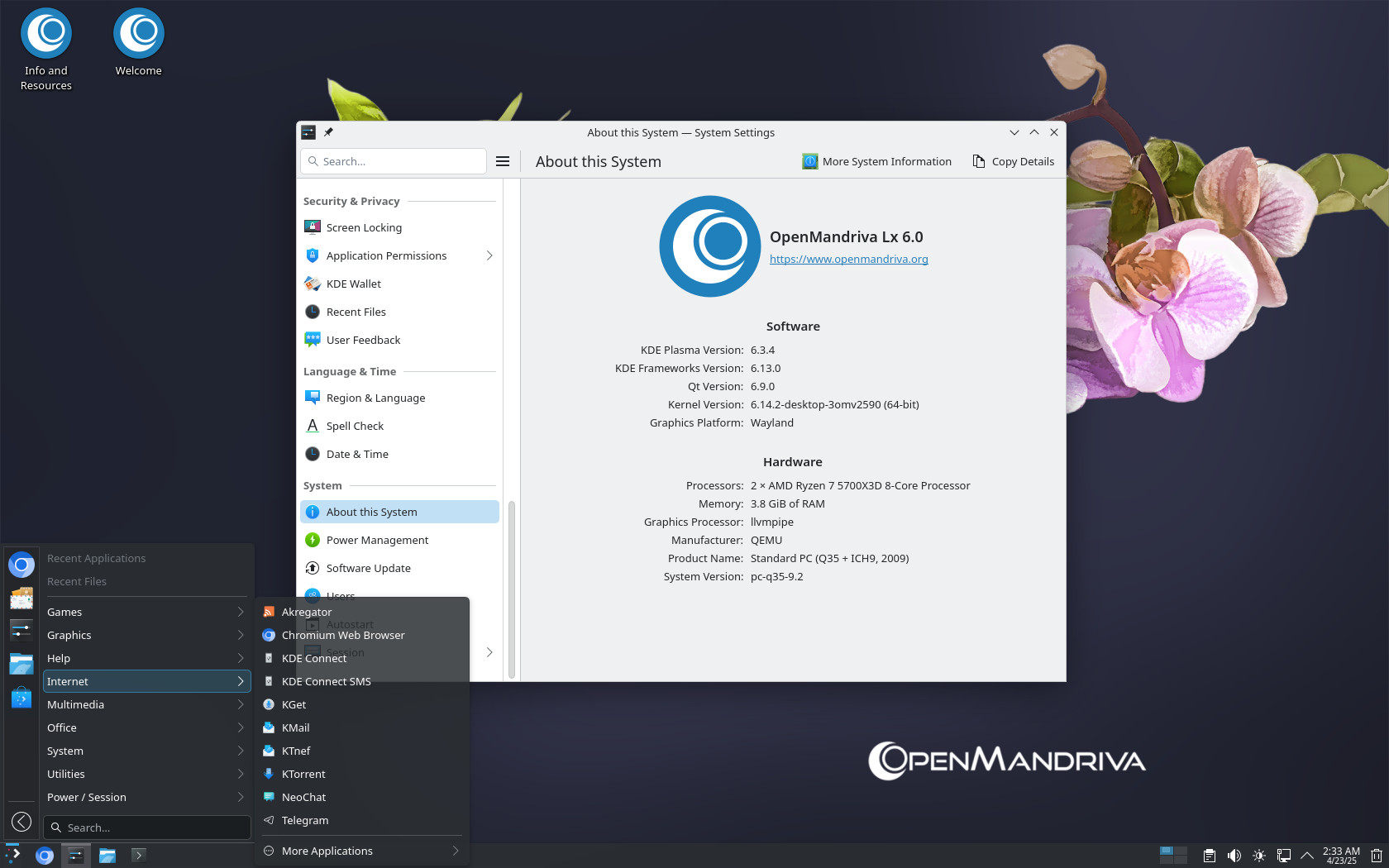1389x868 pixels.
Task: Launch Akregator from Internet submenu
Action: (361, 612)
